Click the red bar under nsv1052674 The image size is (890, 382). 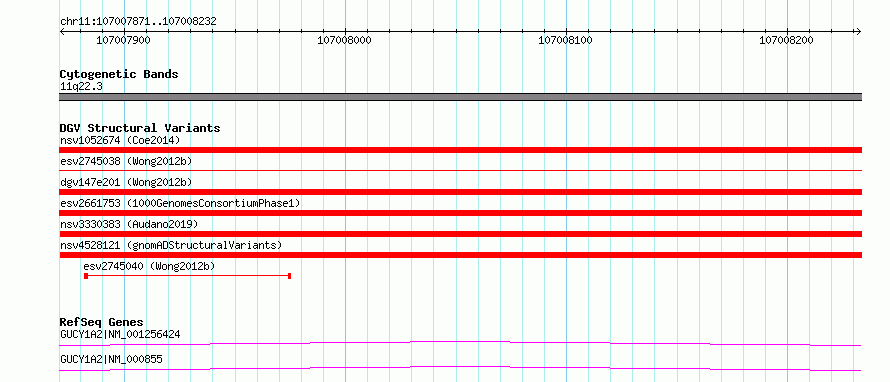click(460, 150)
